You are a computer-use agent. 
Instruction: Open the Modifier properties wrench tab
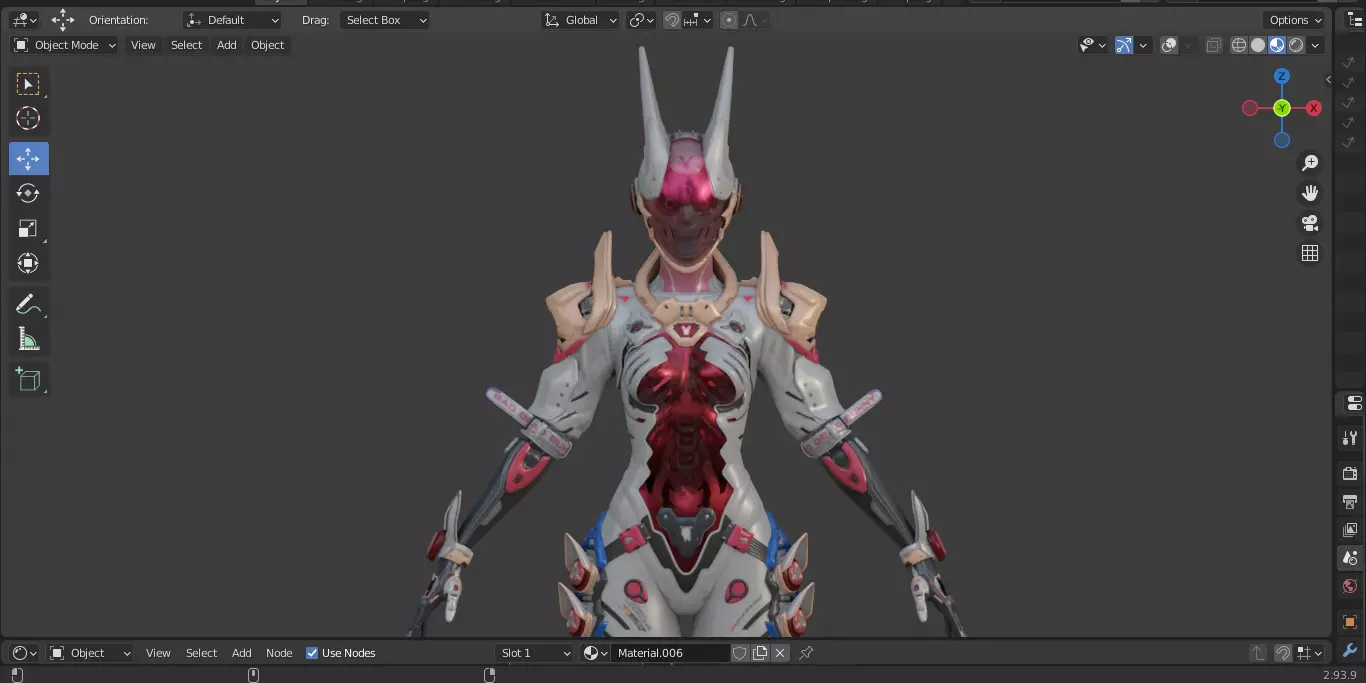click(x=1350, y=650)
